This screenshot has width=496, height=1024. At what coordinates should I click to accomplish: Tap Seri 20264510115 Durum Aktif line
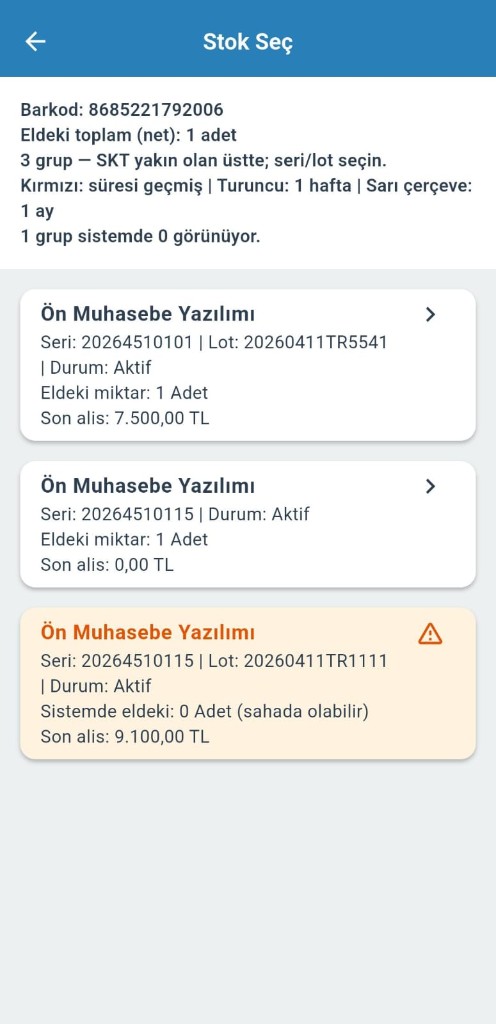click(x=175, y=515)
